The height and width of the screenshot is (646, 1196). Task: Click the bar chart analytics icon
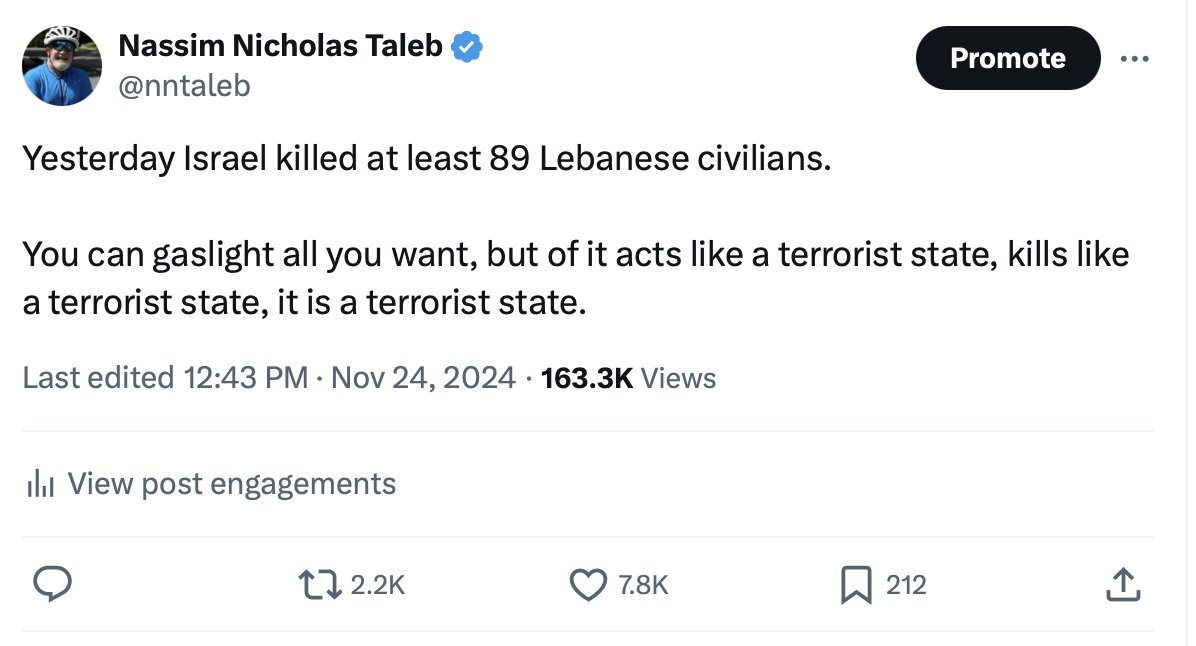[40, 485]
